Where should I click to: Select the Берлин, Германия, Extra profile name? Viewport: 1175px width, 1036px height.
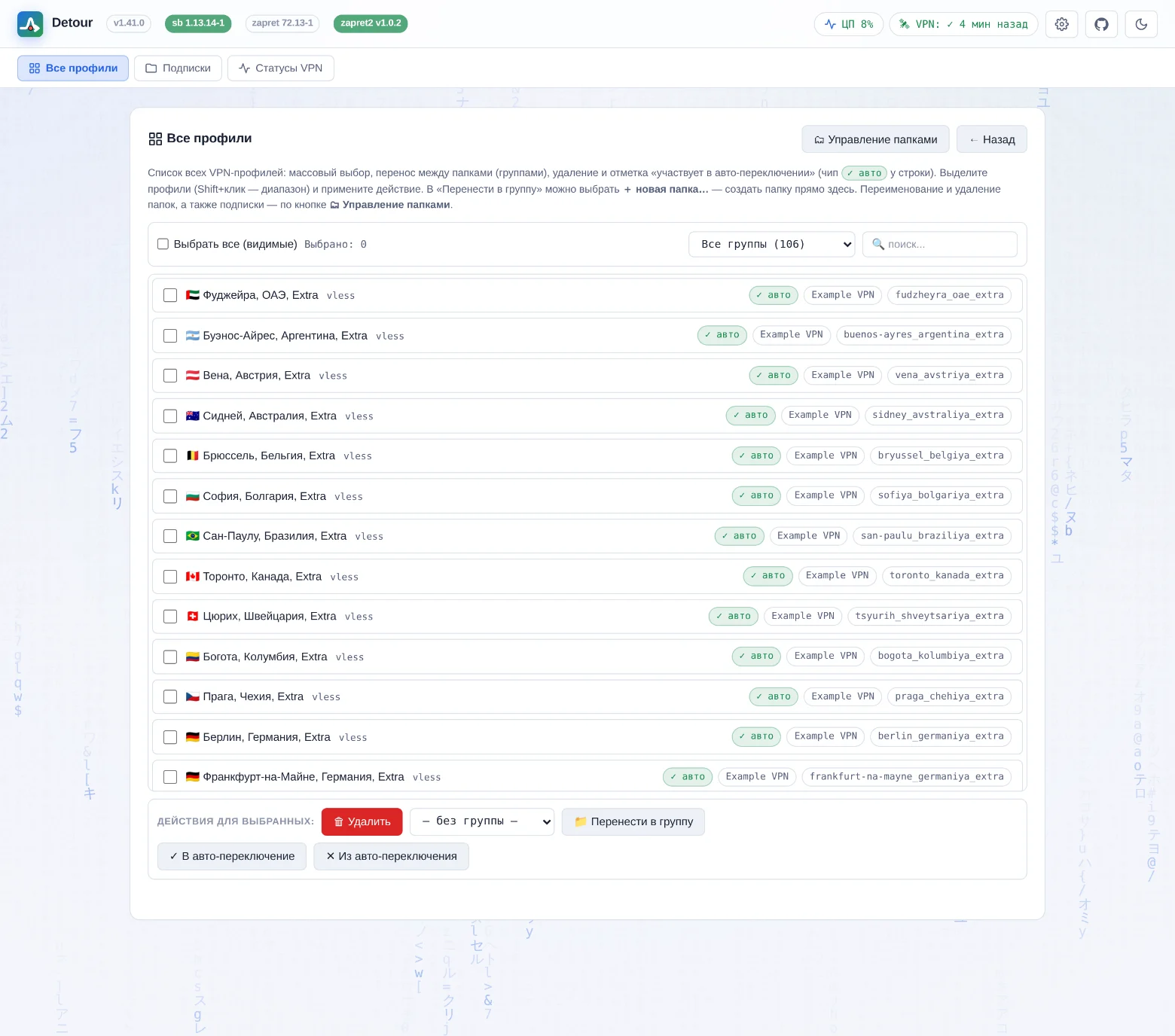267,737
